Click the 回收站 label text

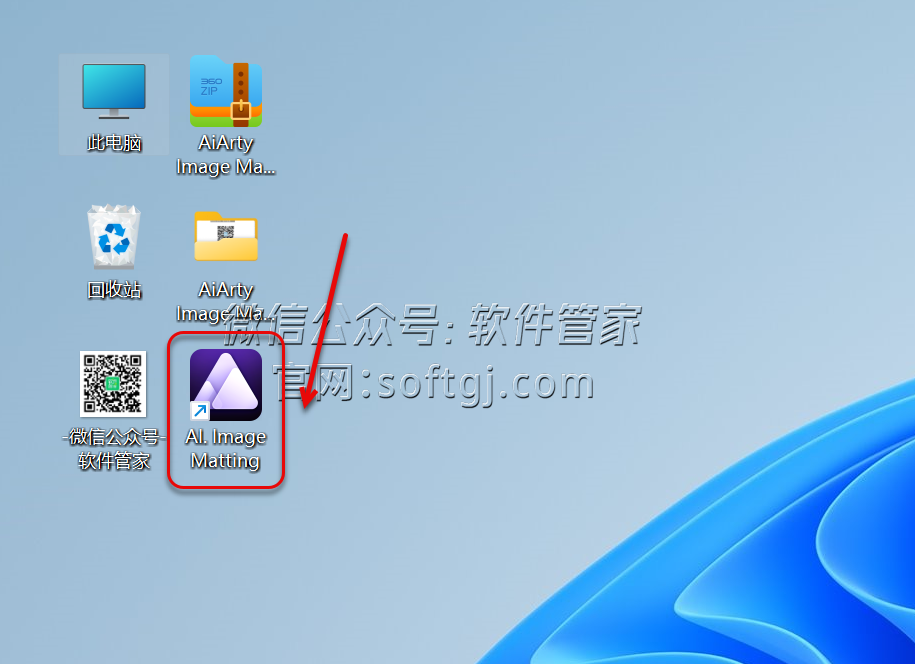(x=114, y=290)
